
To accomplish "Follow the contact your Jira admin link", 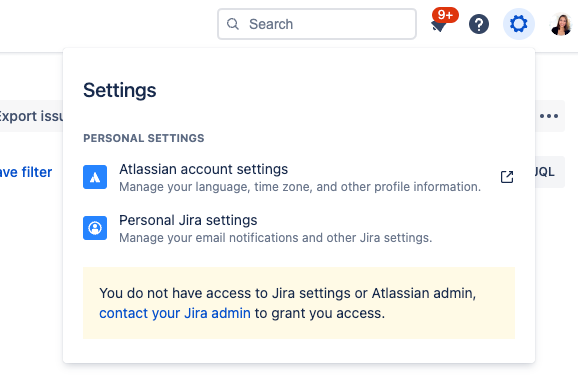I will [x=175, y=313].
